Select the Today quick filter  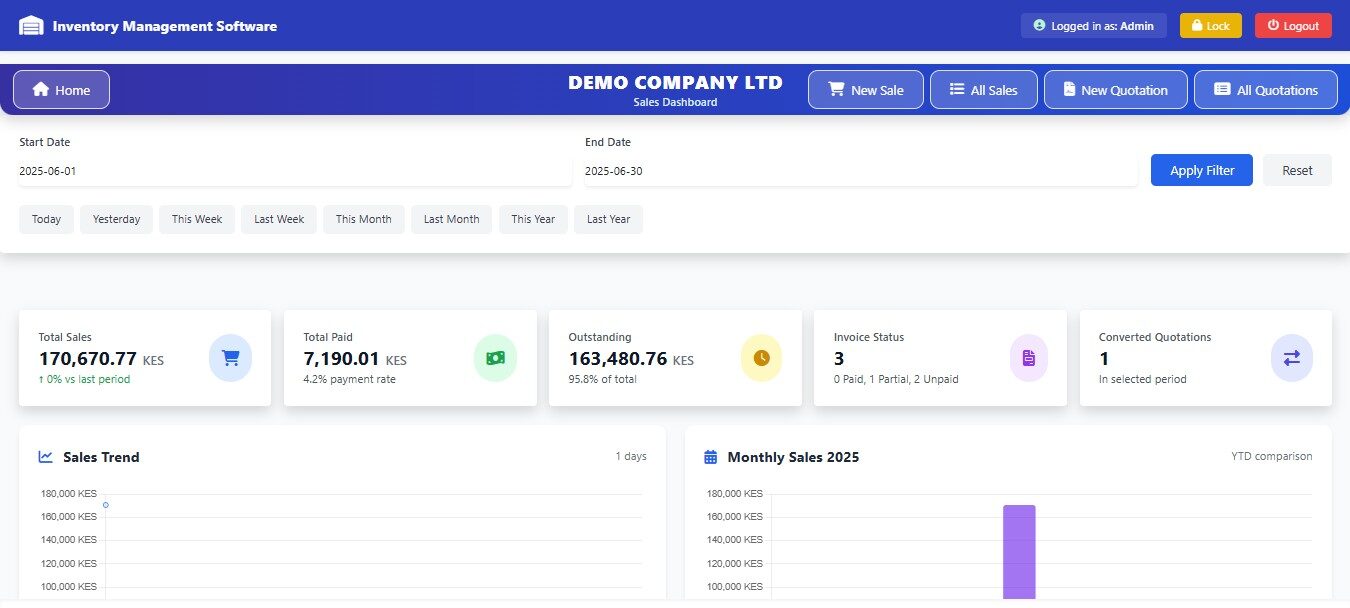point(46,219)
